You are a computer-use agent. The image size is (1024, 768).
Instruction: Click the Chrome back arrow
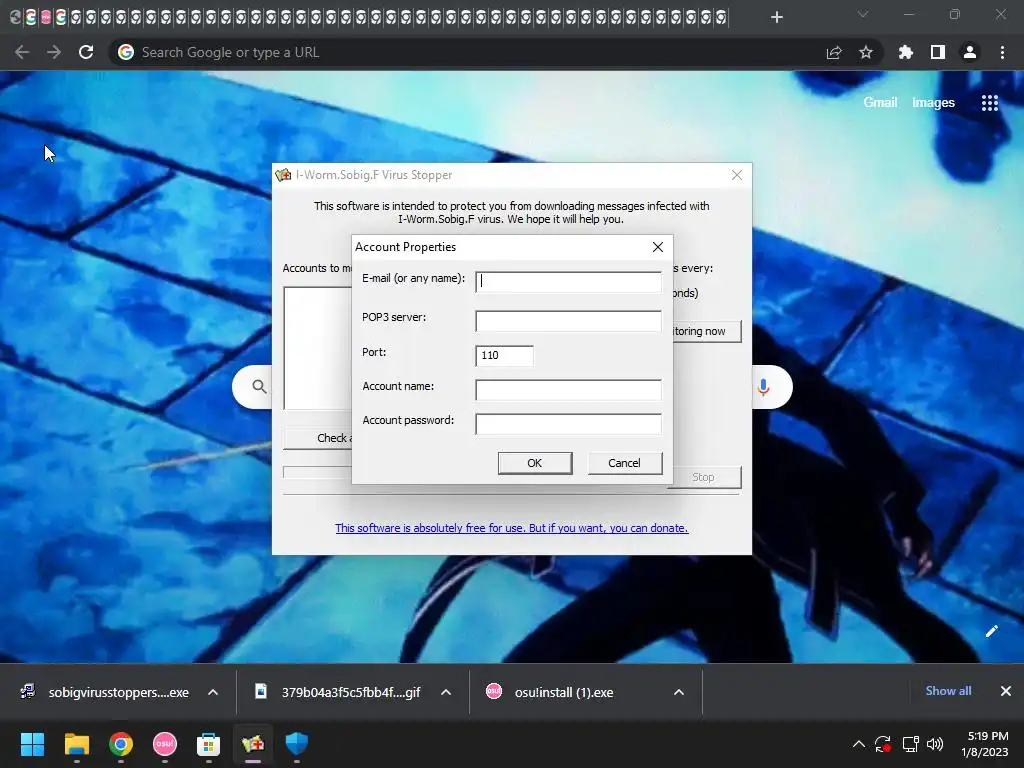click(x=22, y=52)
